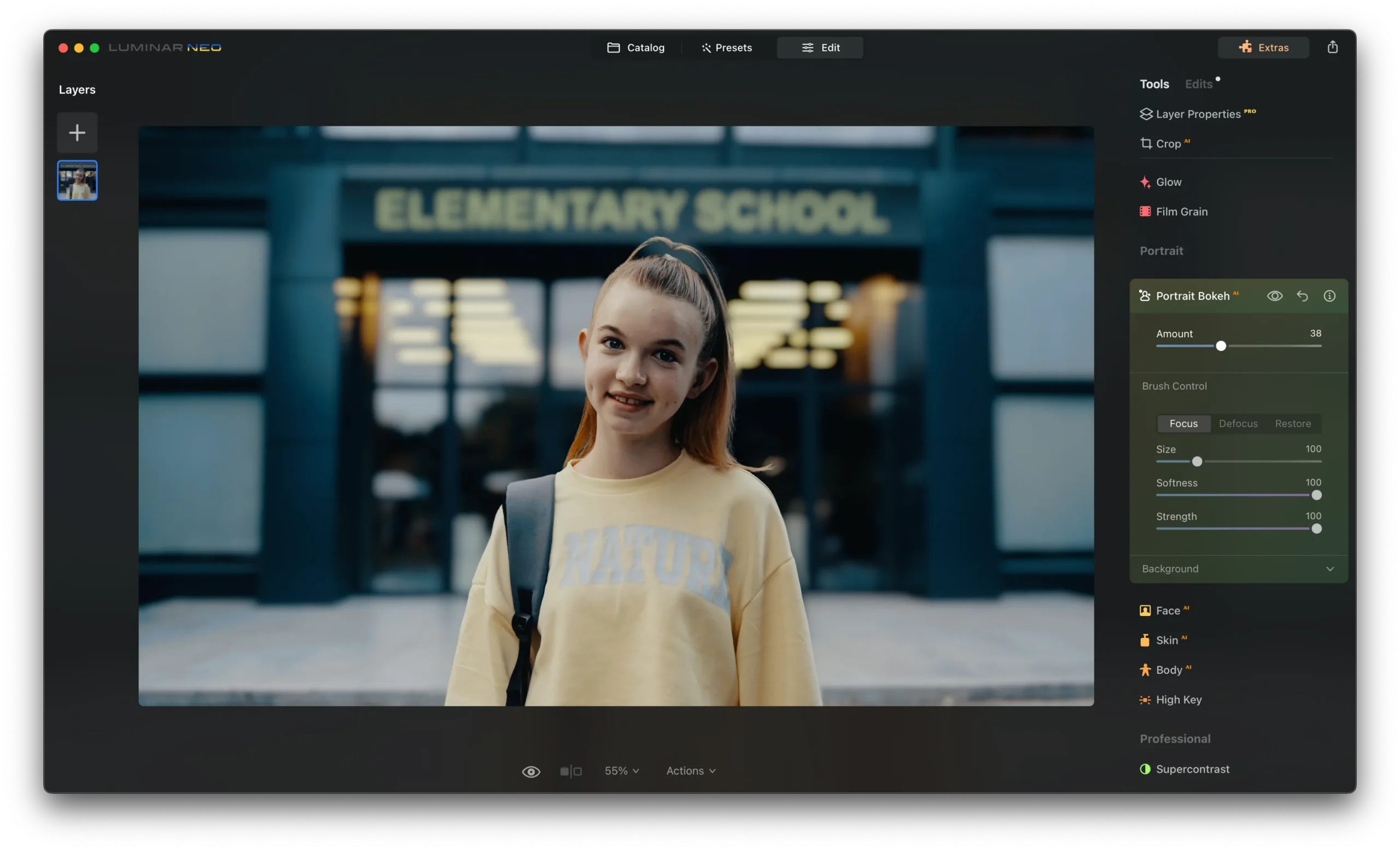
Task: Open the 55% zoom dropdown
Action: pos(622,771)
